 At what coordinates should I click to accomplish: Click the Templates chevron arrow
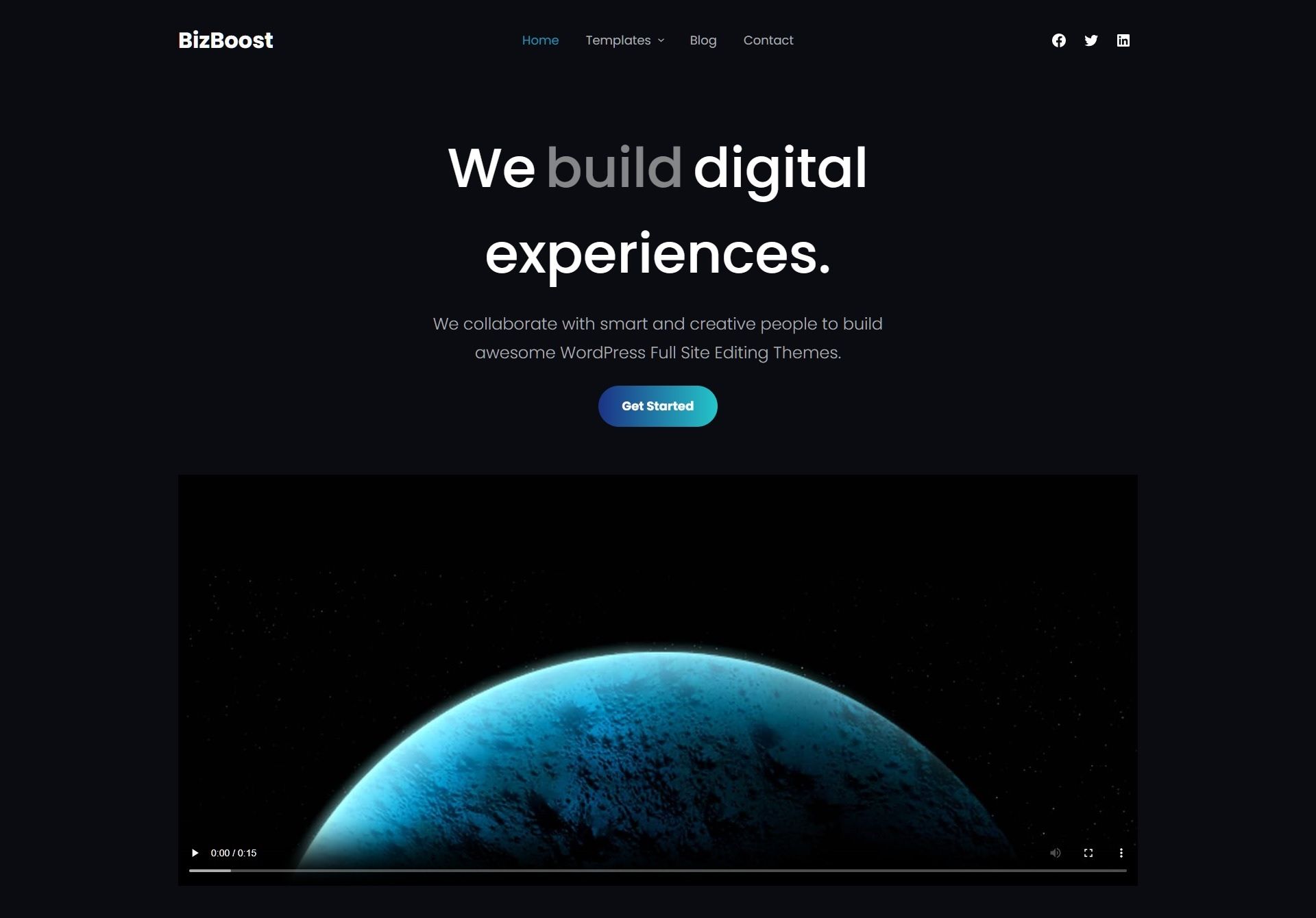(x=660, y=40)
